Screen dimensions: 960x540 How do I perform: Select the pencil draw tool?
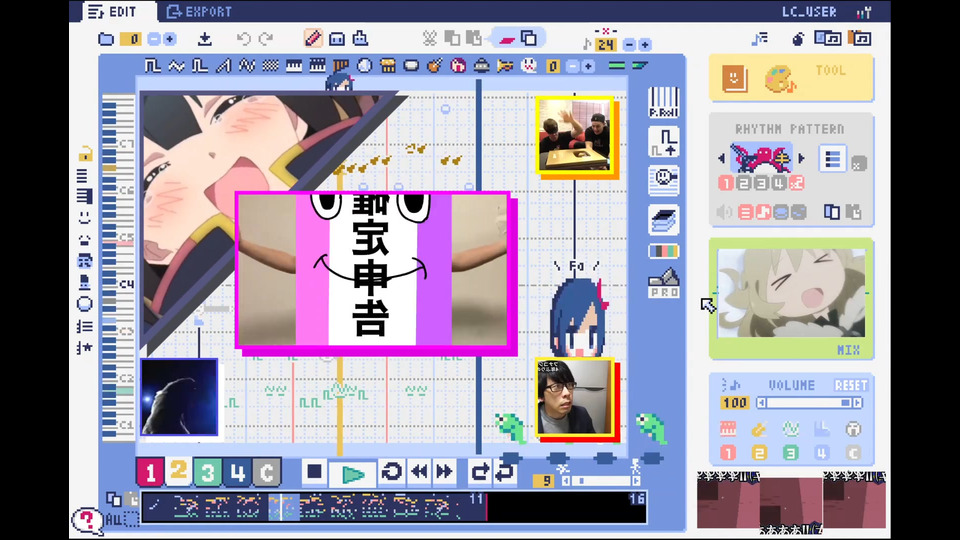coord(313,39)
